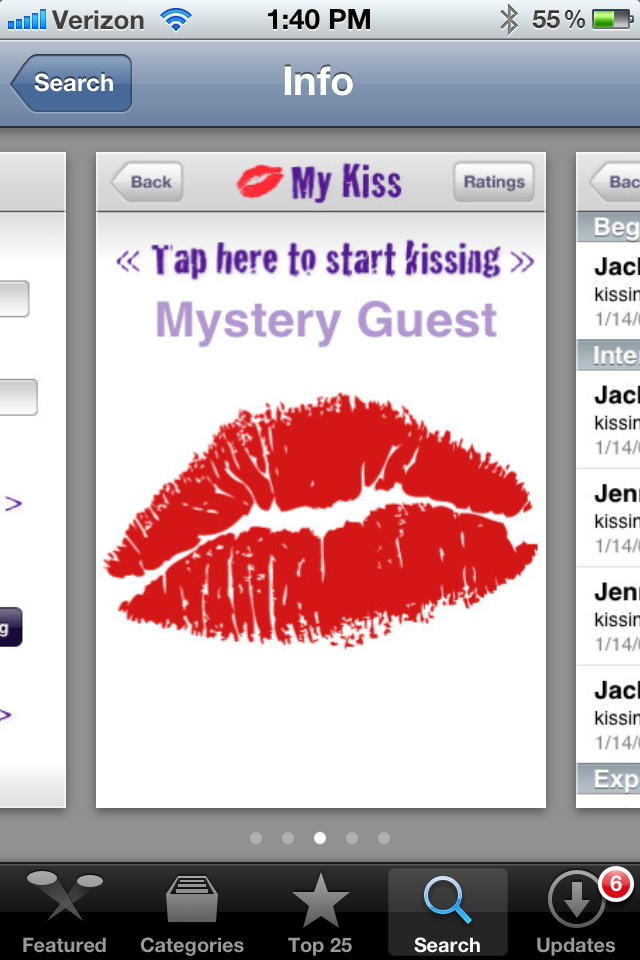
Task: Select the first page indicator dot
Action: 256,838
